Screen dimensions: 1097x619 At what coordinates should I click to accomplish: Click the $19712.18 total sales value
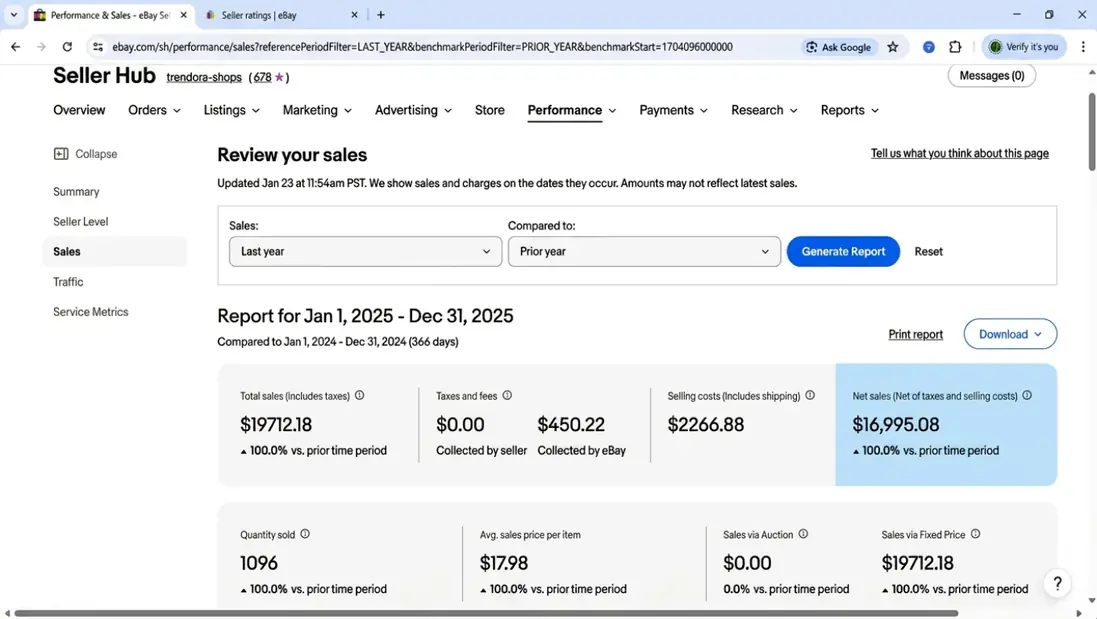tap(276, 425)
